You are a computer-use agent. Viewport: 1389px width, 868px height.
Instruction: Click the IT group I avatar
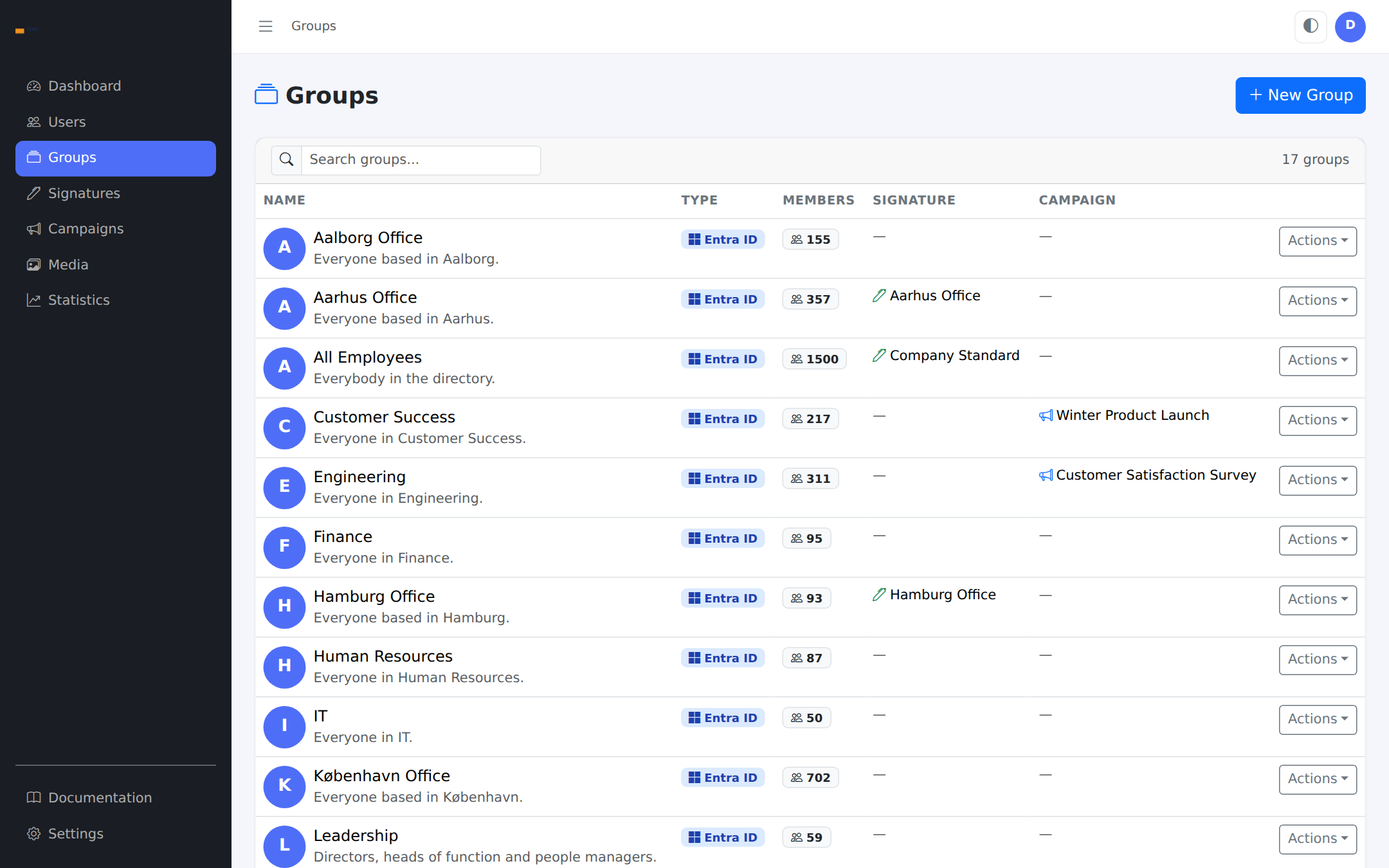tap(284, 727)
